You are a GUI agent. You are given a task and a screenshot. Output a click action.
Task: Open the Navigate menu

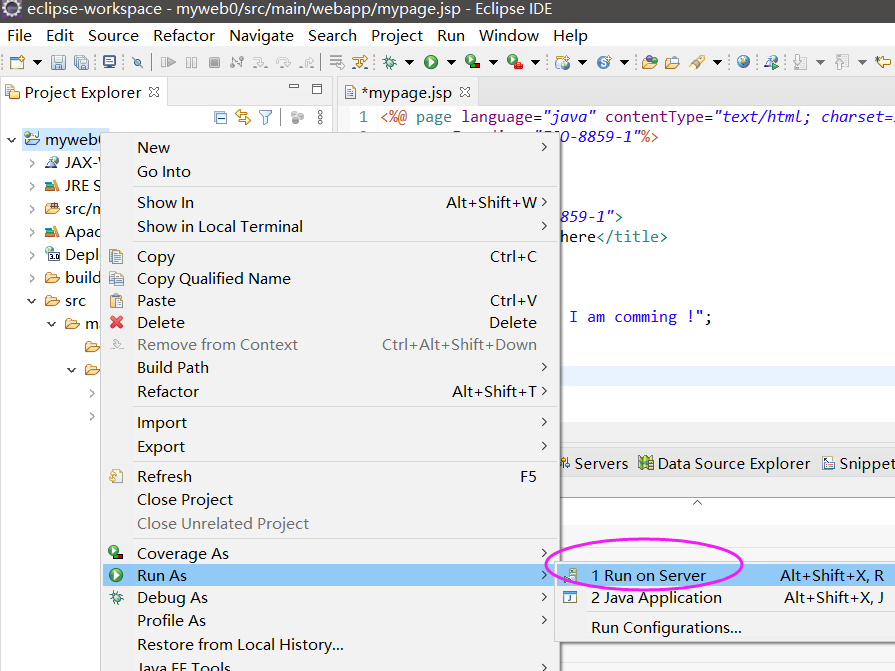coord(261,35)
